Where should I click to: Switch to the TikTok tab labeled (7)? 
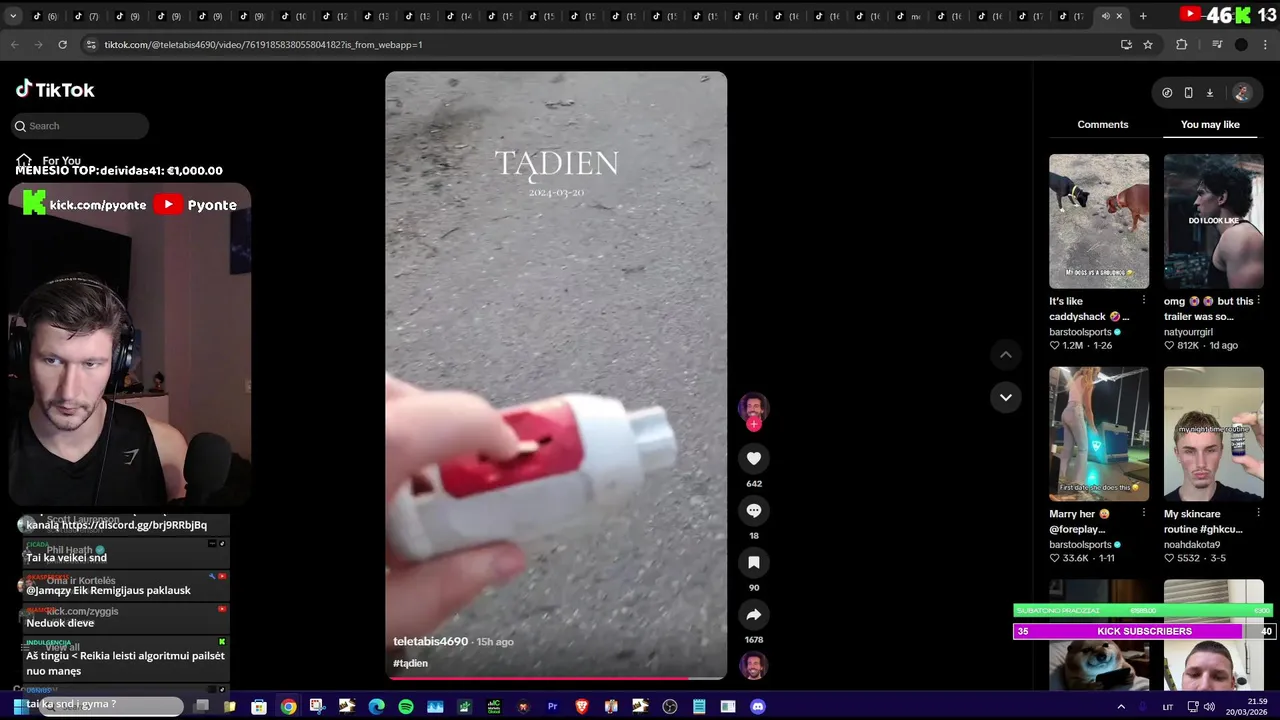point(85,16)
